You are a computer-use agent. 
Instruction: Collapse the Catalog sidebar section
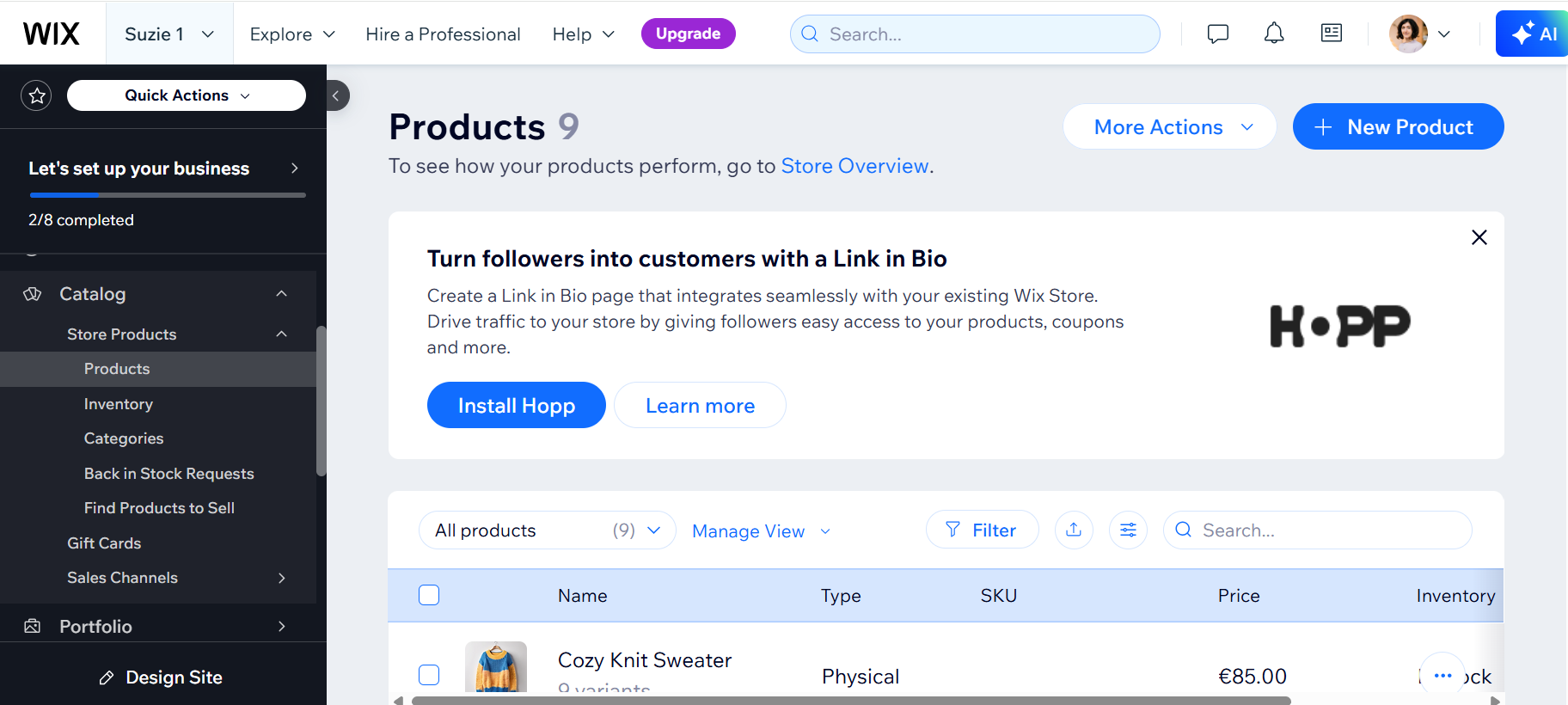[281, 294]
